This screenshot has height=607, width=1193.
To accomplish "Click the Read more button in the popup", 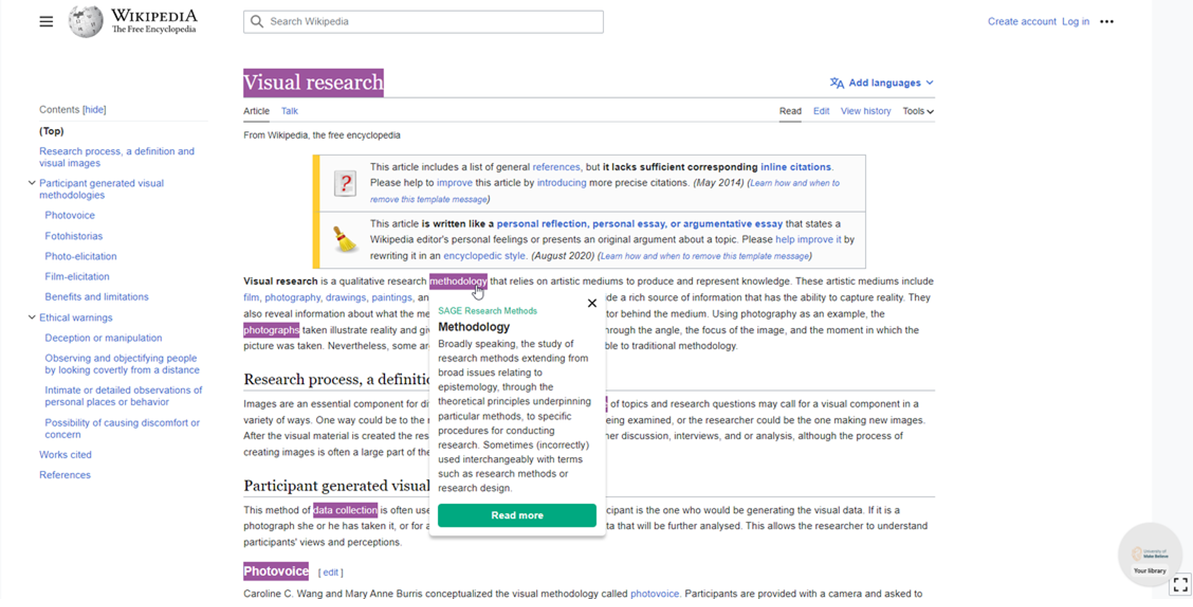I will (x=516, y=515).
